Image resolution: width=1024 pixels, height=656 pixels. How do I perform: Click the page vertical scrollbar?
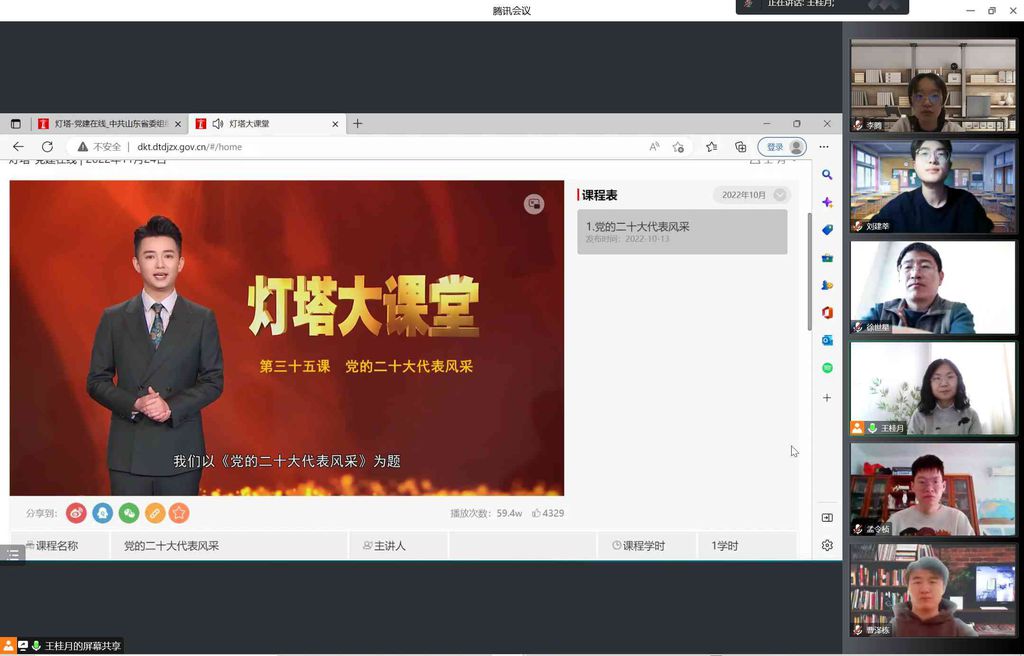809,270
